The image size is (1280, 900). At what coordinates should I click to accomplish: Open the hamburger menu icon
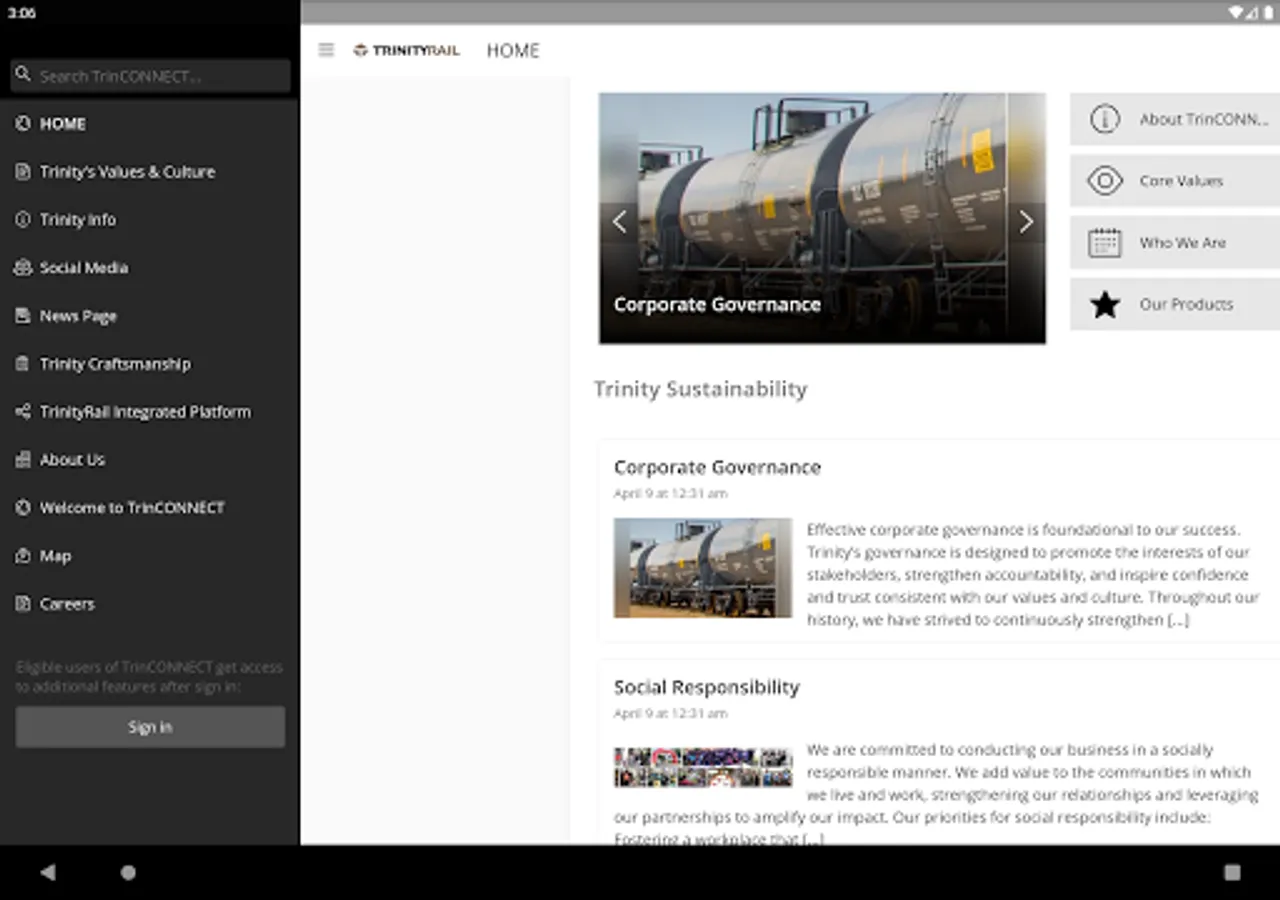tap(326, 50)
